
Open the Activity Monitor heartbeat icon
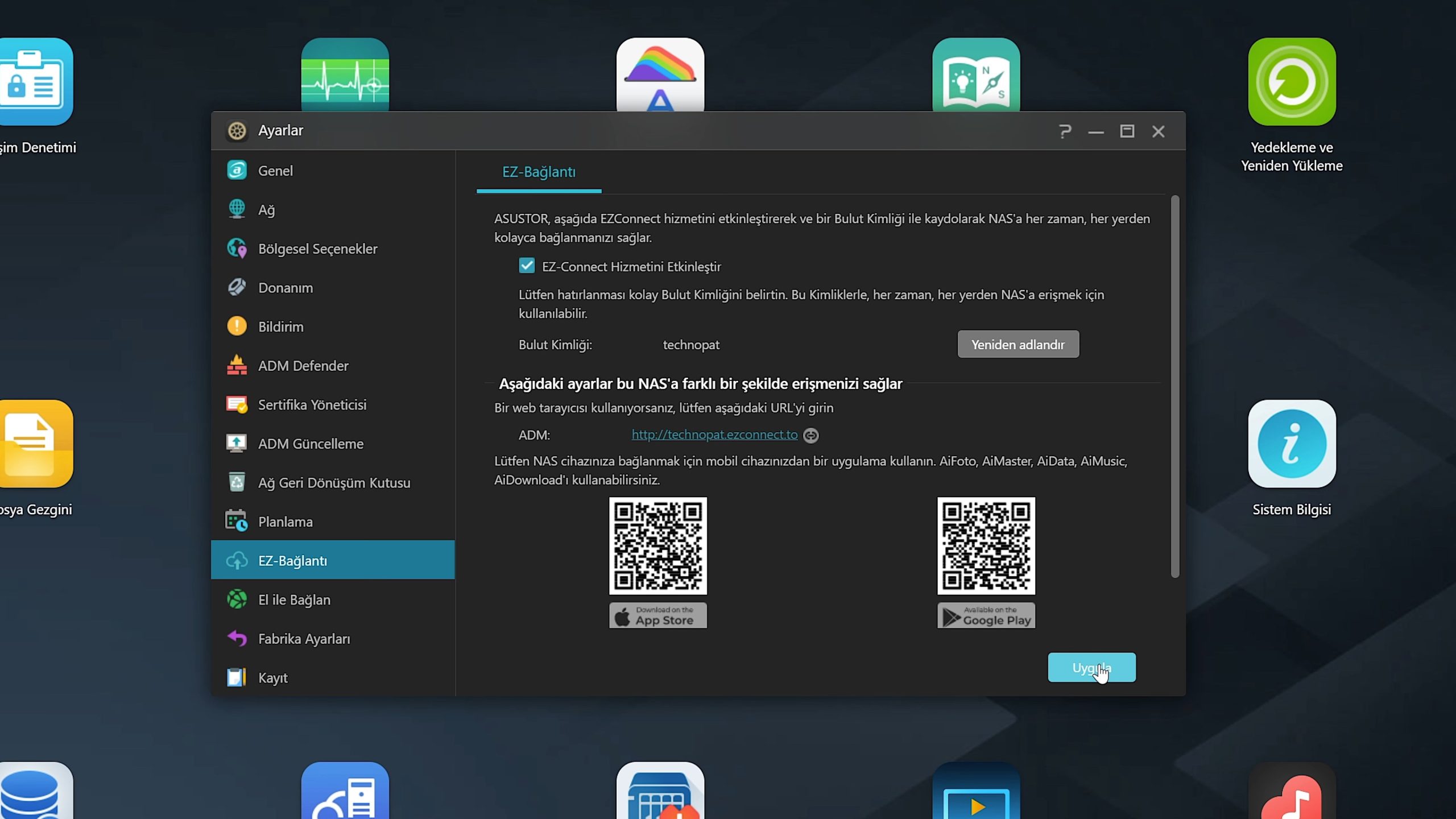click(345, 75)
